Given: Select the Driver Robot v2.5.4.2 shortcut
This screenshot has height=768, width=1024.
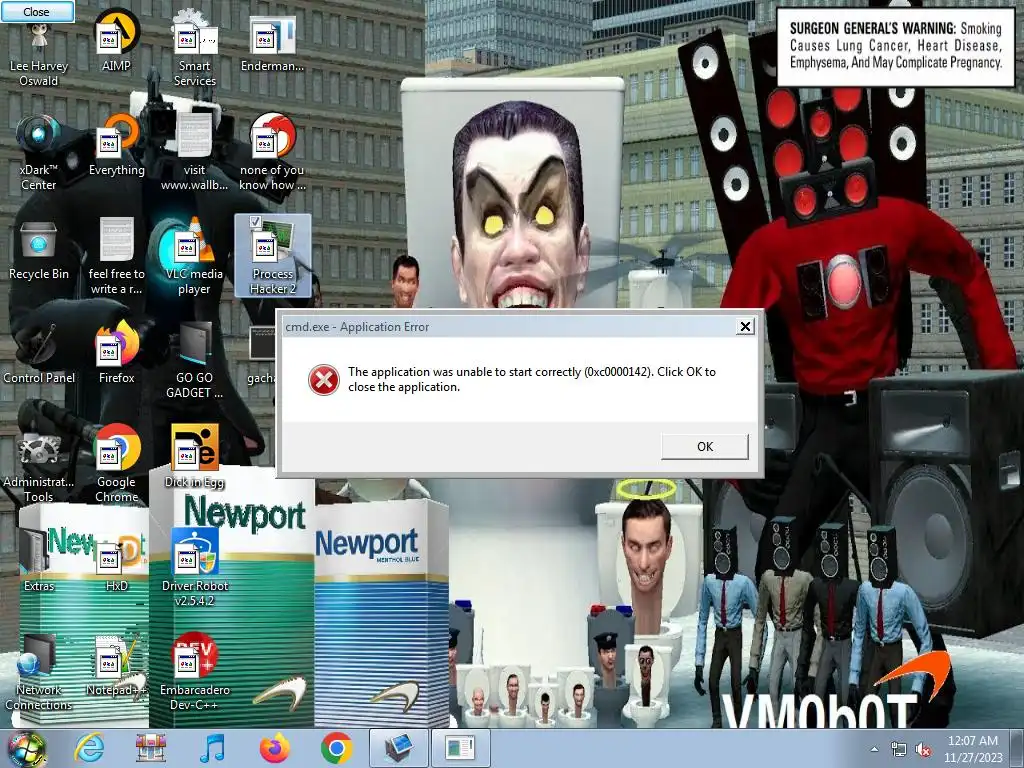Looking at the screenshot, I should tap(195, 567).
